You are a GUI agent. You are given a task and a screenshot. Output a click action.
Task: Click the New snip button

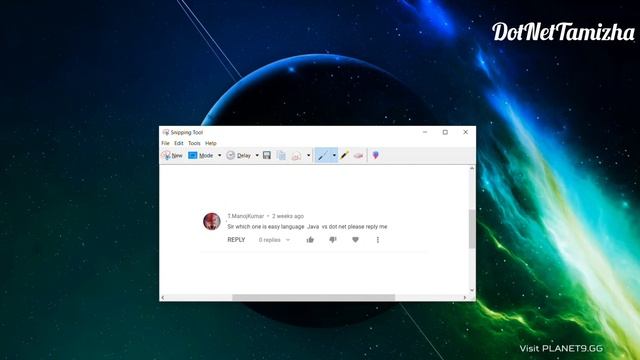click(x=172, y=156)
